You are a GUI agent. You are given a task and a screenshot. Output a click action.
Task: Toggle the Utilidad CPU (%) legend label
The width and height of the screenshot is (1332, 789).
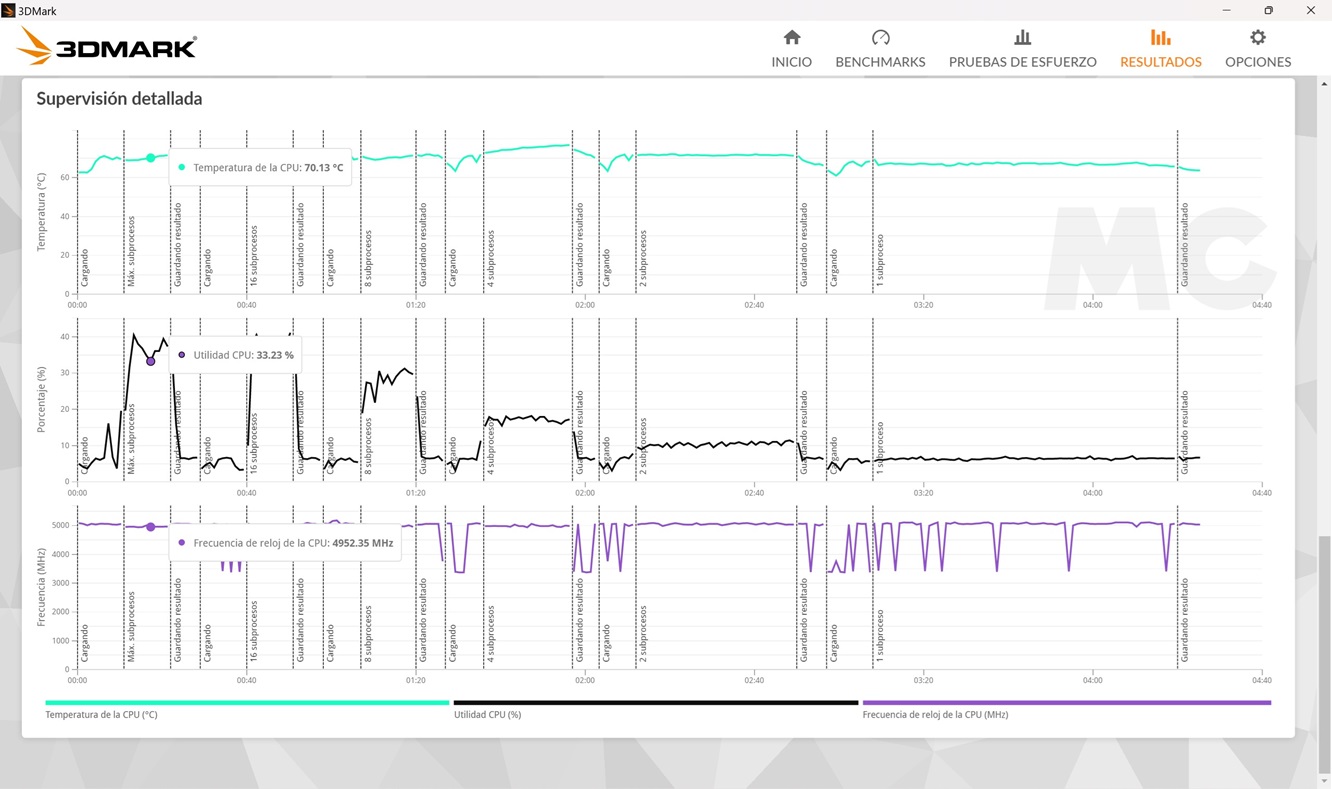pyautogui.click(x=487, y=715)
